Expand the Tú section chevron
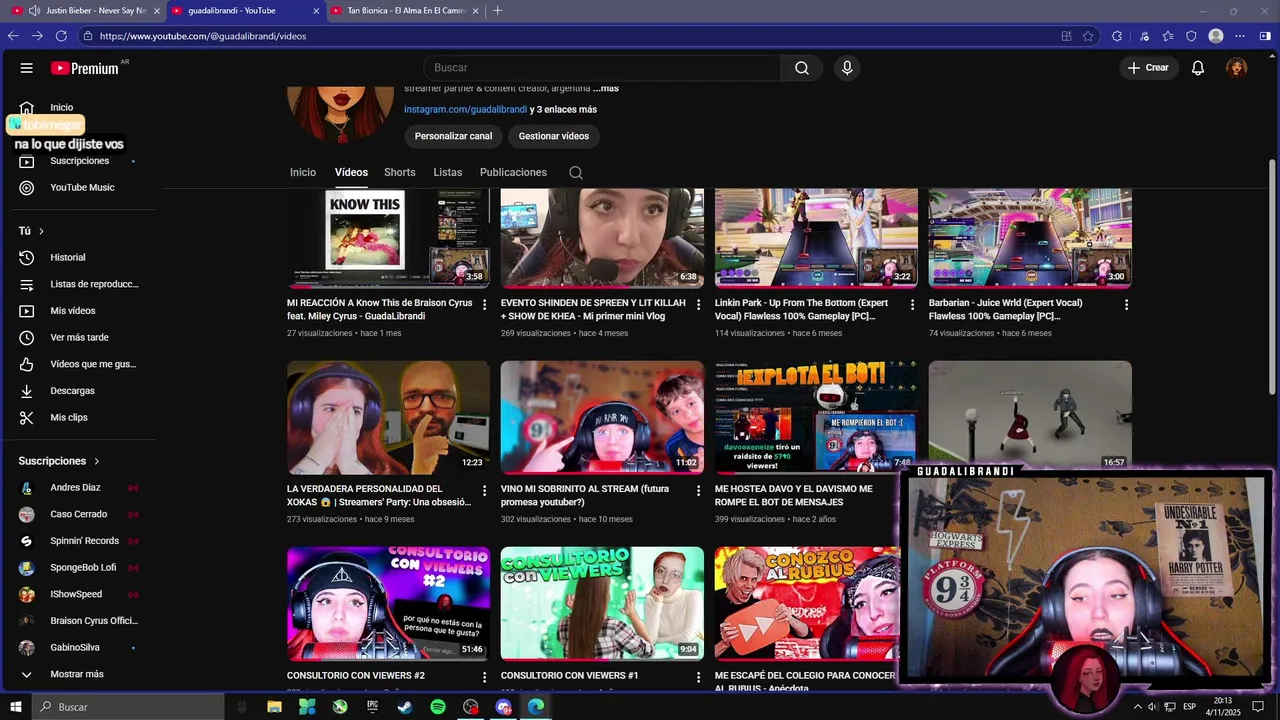The width and height of the screenshot is (1280, 720). pos(41,231)
